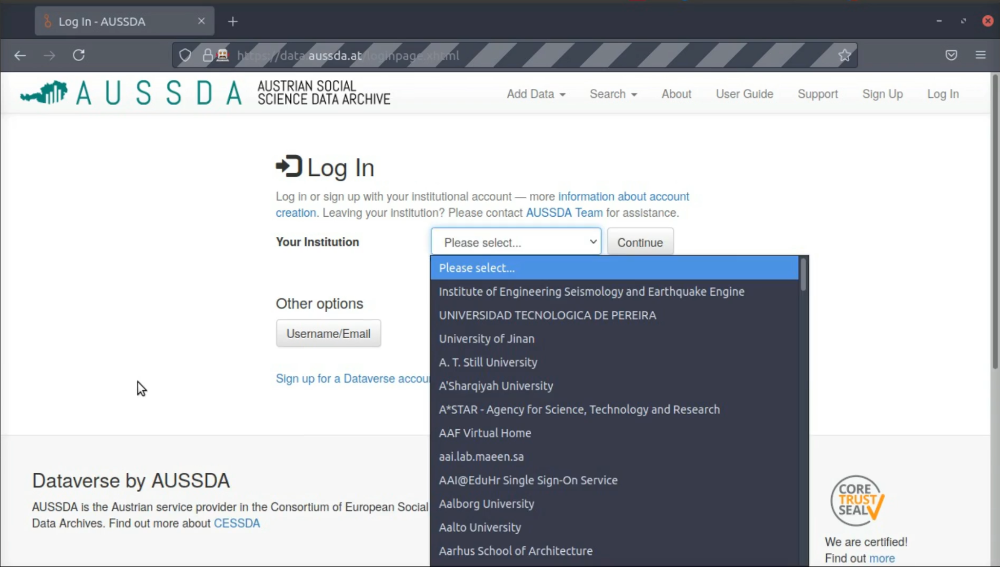The image size is (1000, 567).
Task: Open the CESSDA link
Action: [x=237, y=524]
